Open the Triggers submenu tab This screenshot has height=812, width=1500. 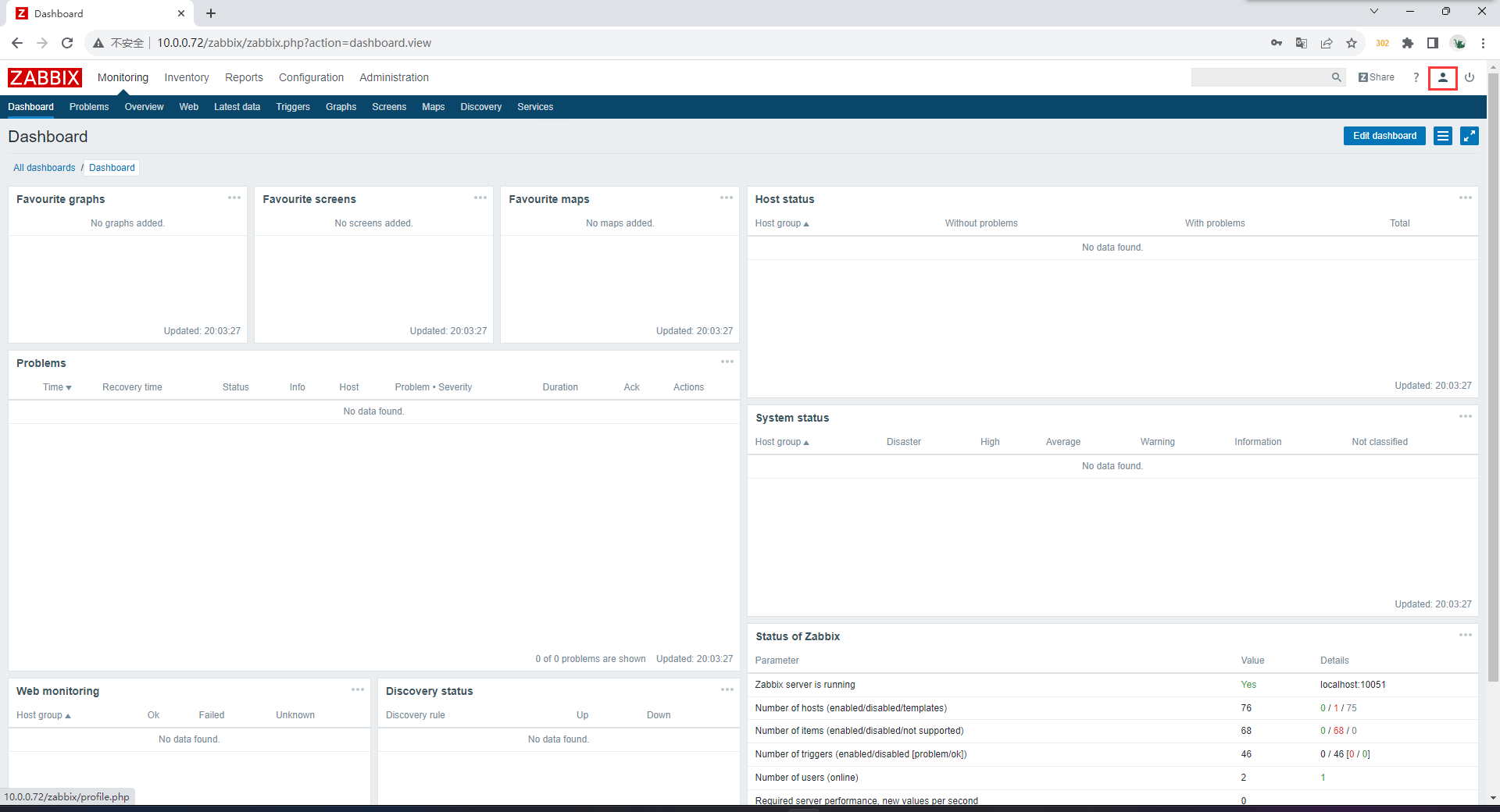293,107
